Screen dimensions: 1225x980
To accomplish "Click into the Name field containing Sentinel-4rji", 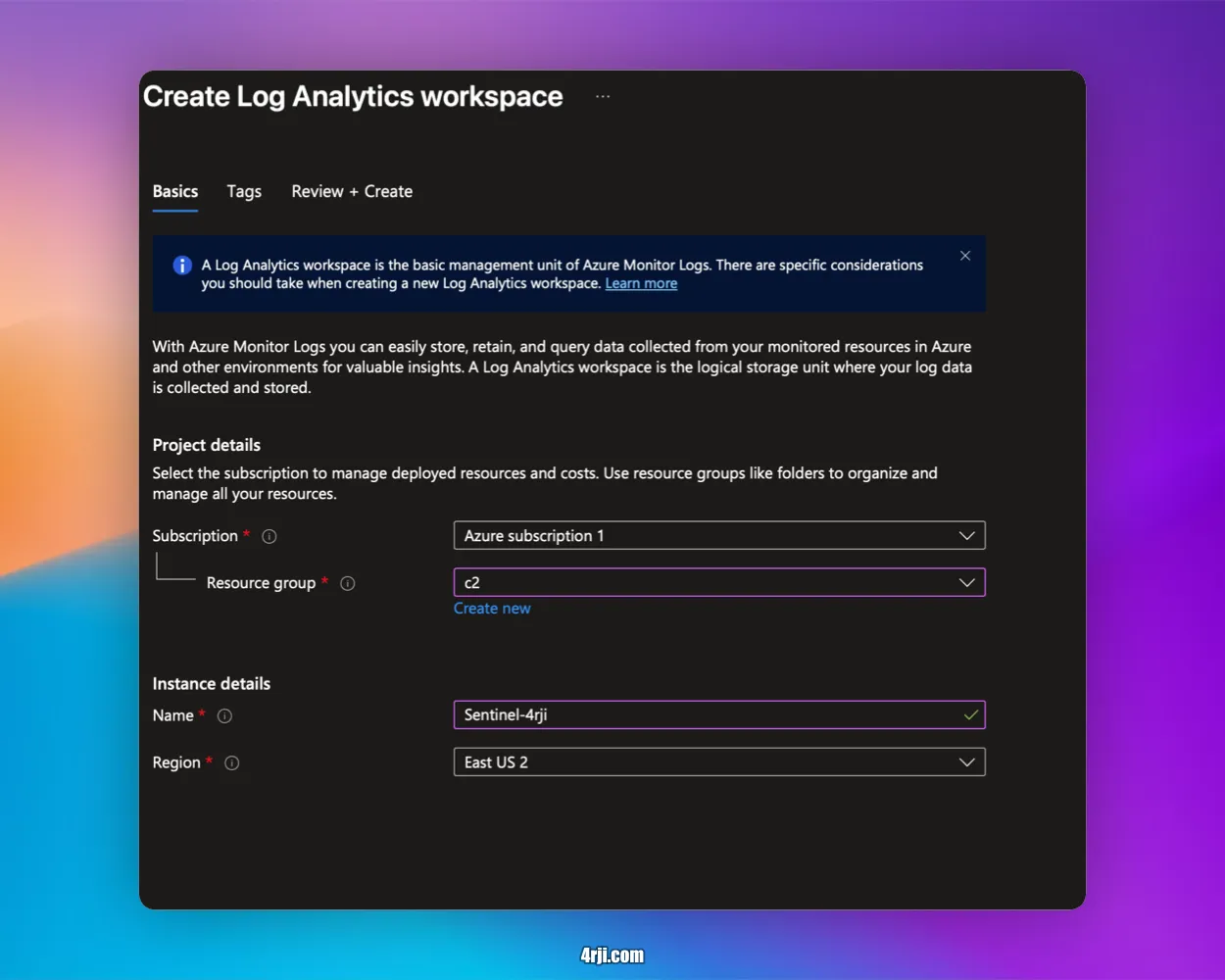I will 706,715.
